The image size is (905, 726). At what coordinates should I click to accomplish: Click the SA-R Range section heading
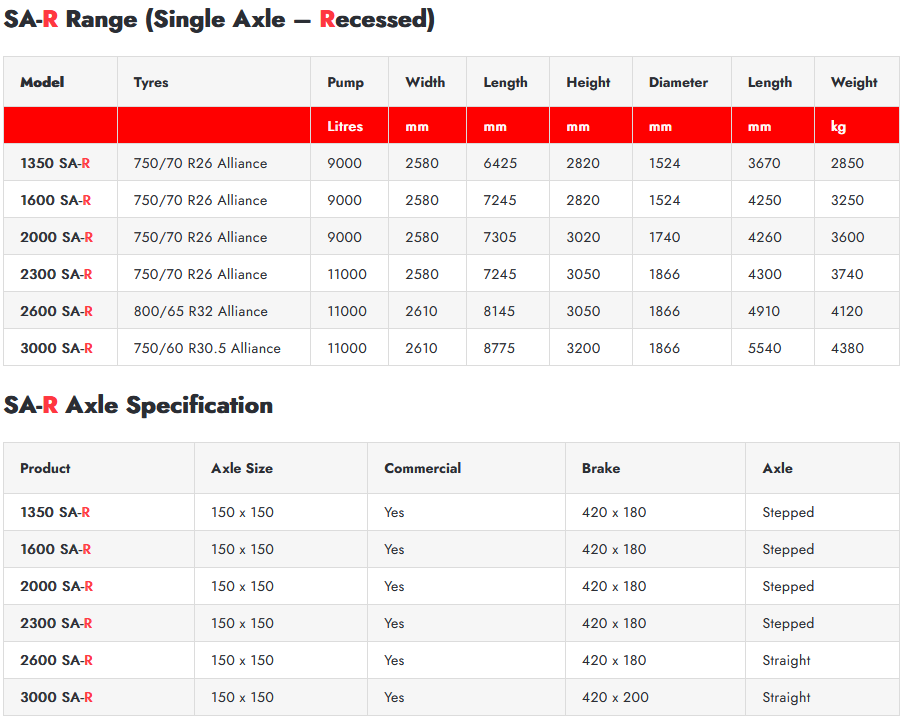(219, 20)
